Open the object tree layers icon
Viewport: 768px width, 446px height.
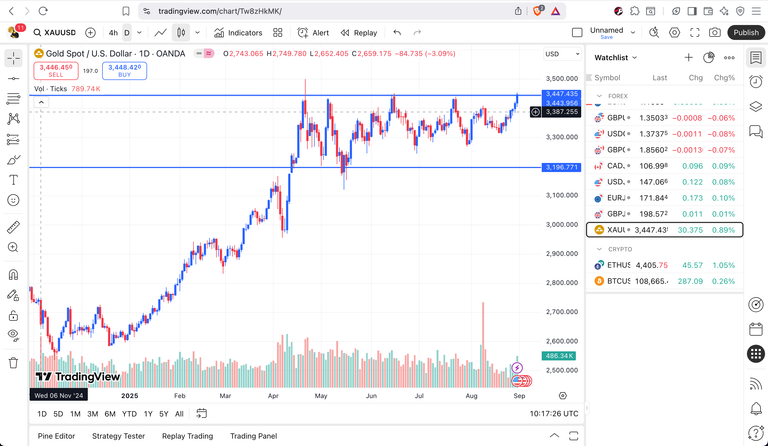tap(756, 106)
